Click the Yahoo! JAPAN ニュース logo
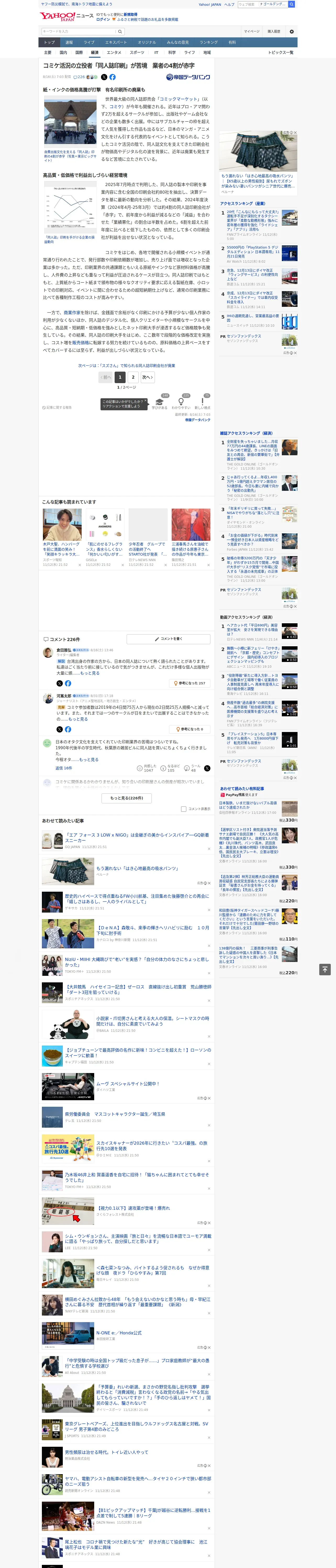The width and height of the screenshot is (336, 1568). coord(66,16)
